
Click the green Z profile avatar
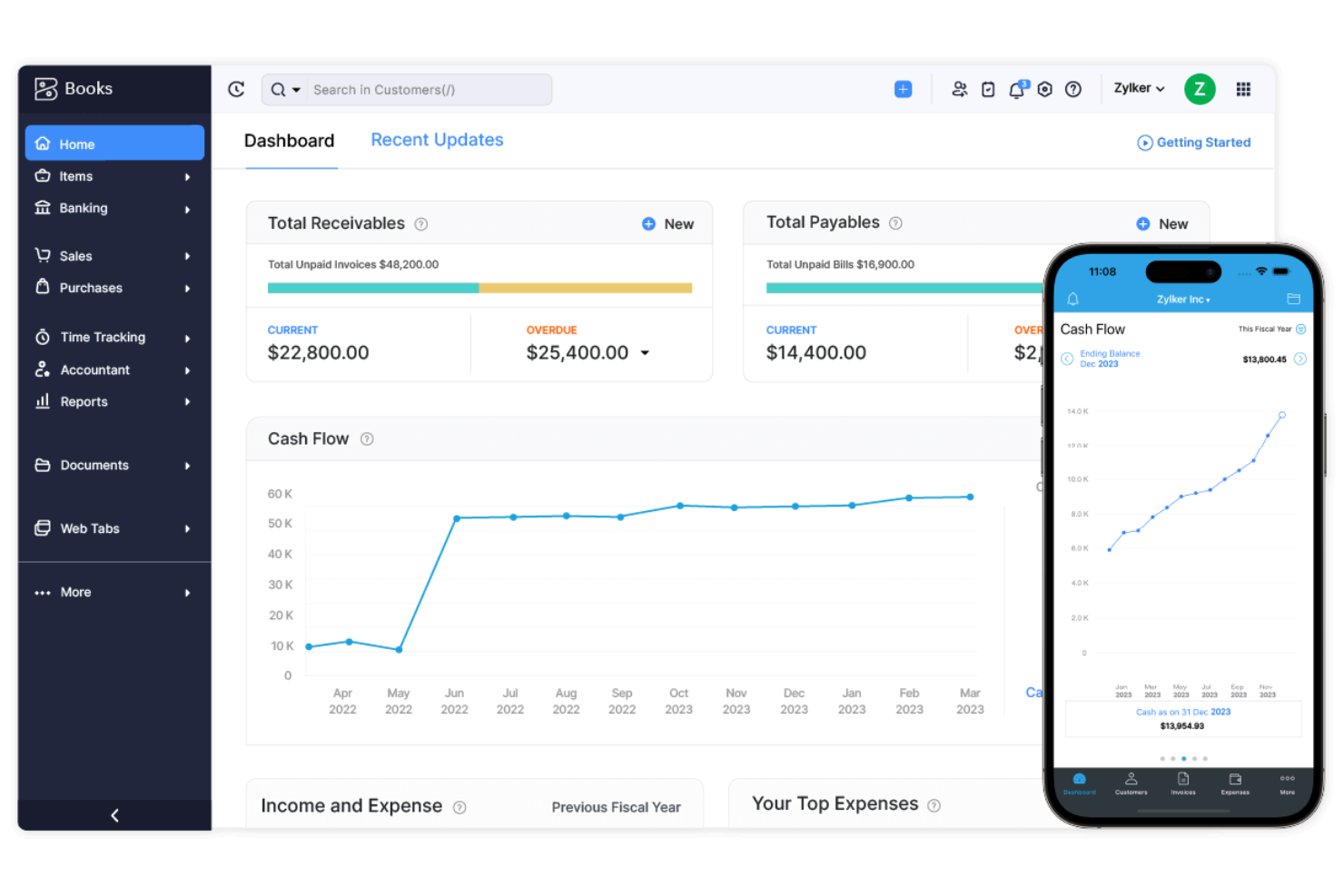(1200, 89)
